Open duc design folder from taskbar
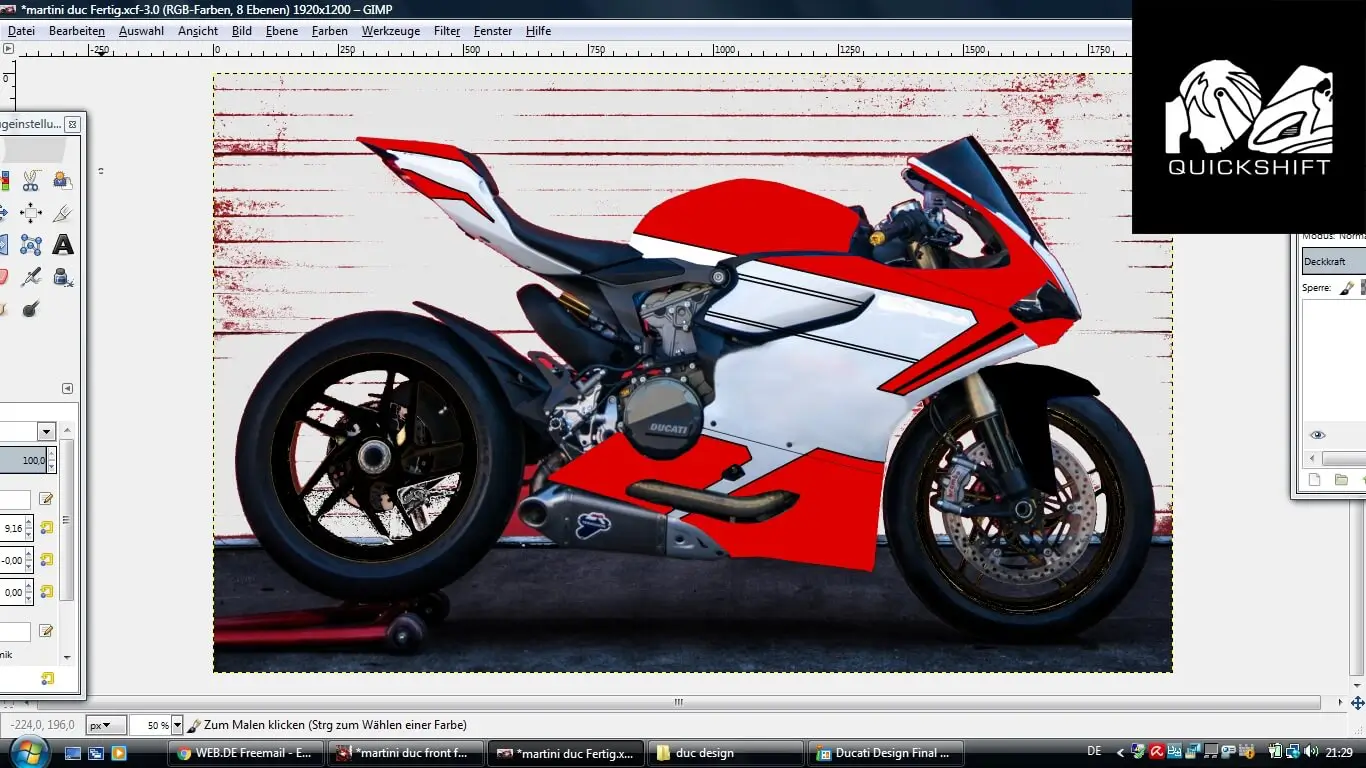The width and height of the screenshot is (1366, 768). point(727,753)
